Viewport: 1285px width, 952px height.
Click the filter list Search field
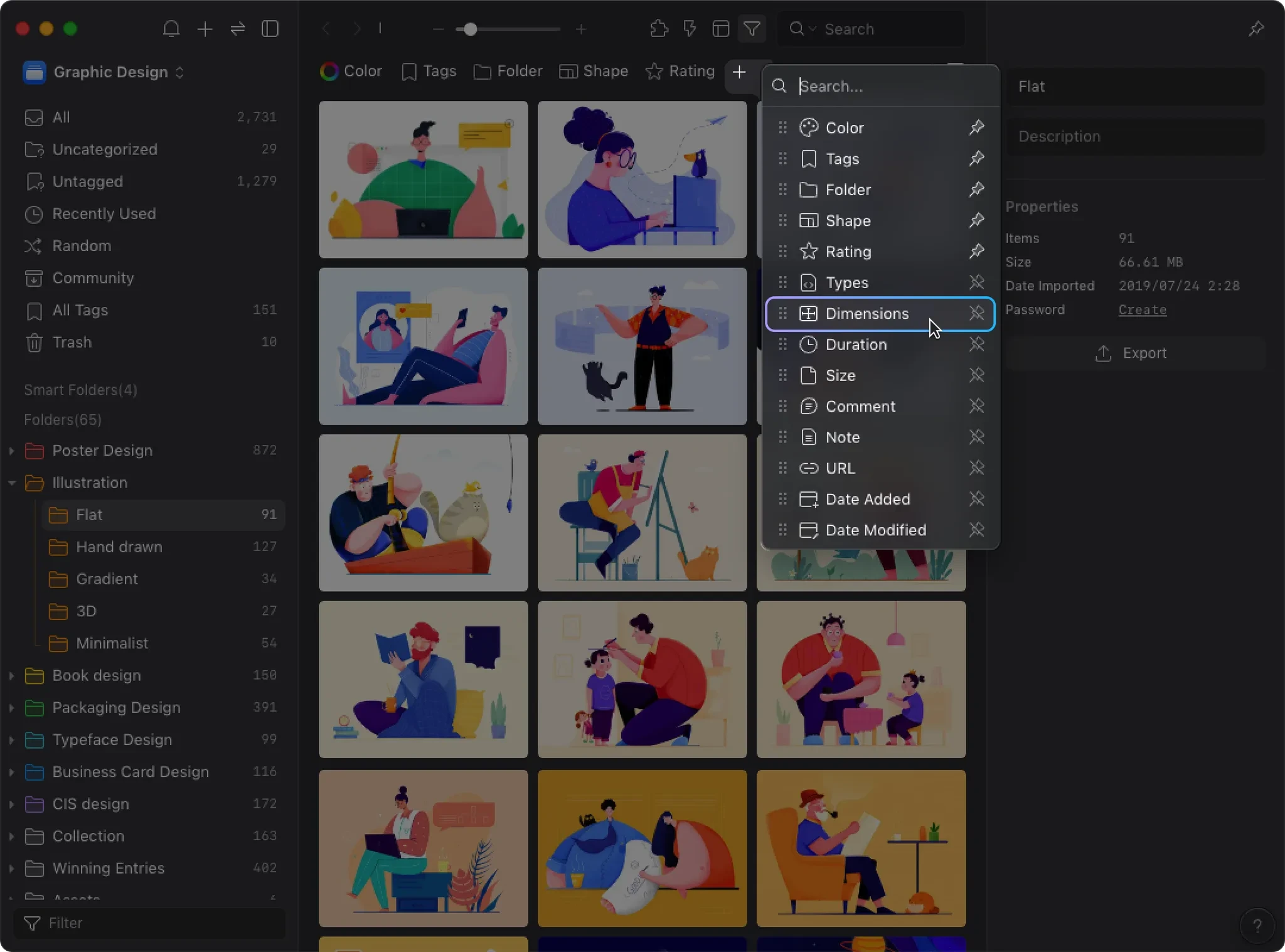tap(880, 86)
